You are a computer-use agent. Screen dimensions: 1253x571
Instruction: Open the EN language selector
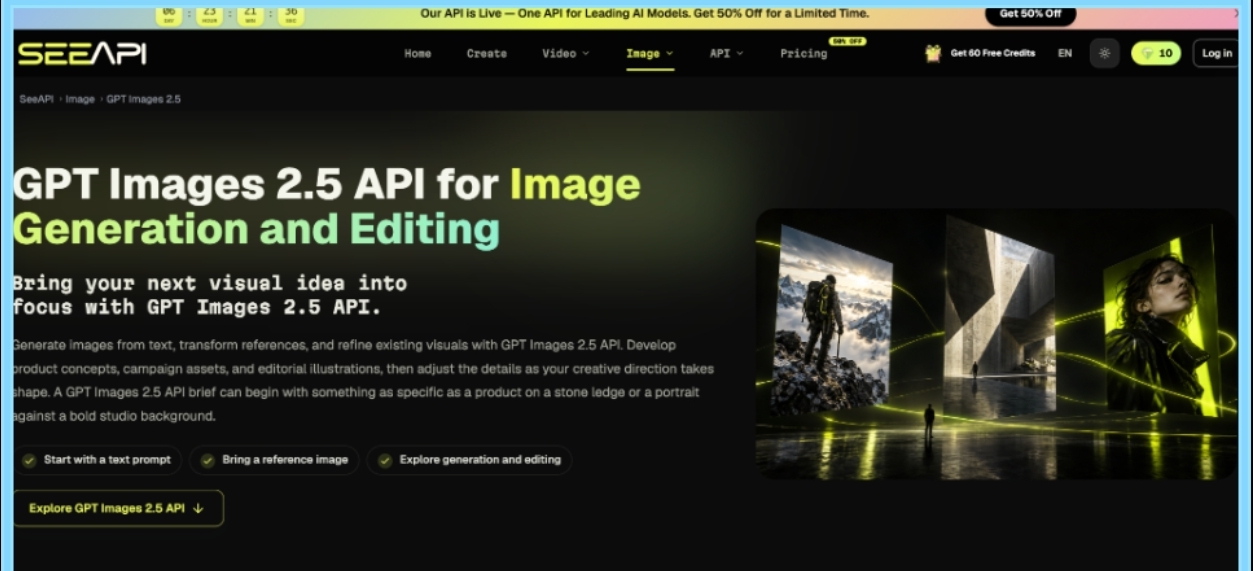pyautogui.click(x=1065, y=53)
